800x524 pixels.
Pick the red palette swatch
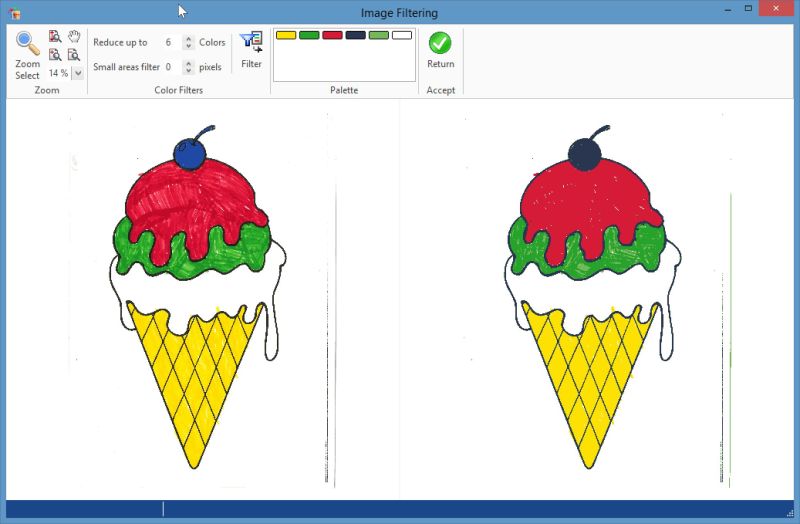(332, 35)
